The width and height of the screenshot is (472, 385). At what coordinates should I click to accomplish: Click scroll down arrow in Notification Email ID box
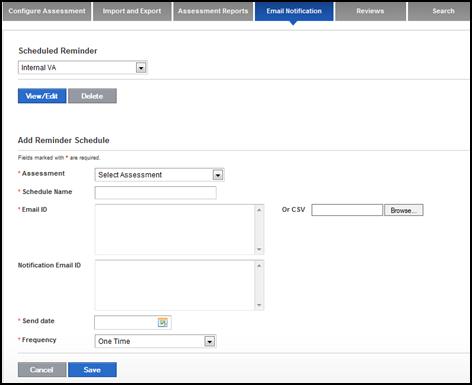259,305
